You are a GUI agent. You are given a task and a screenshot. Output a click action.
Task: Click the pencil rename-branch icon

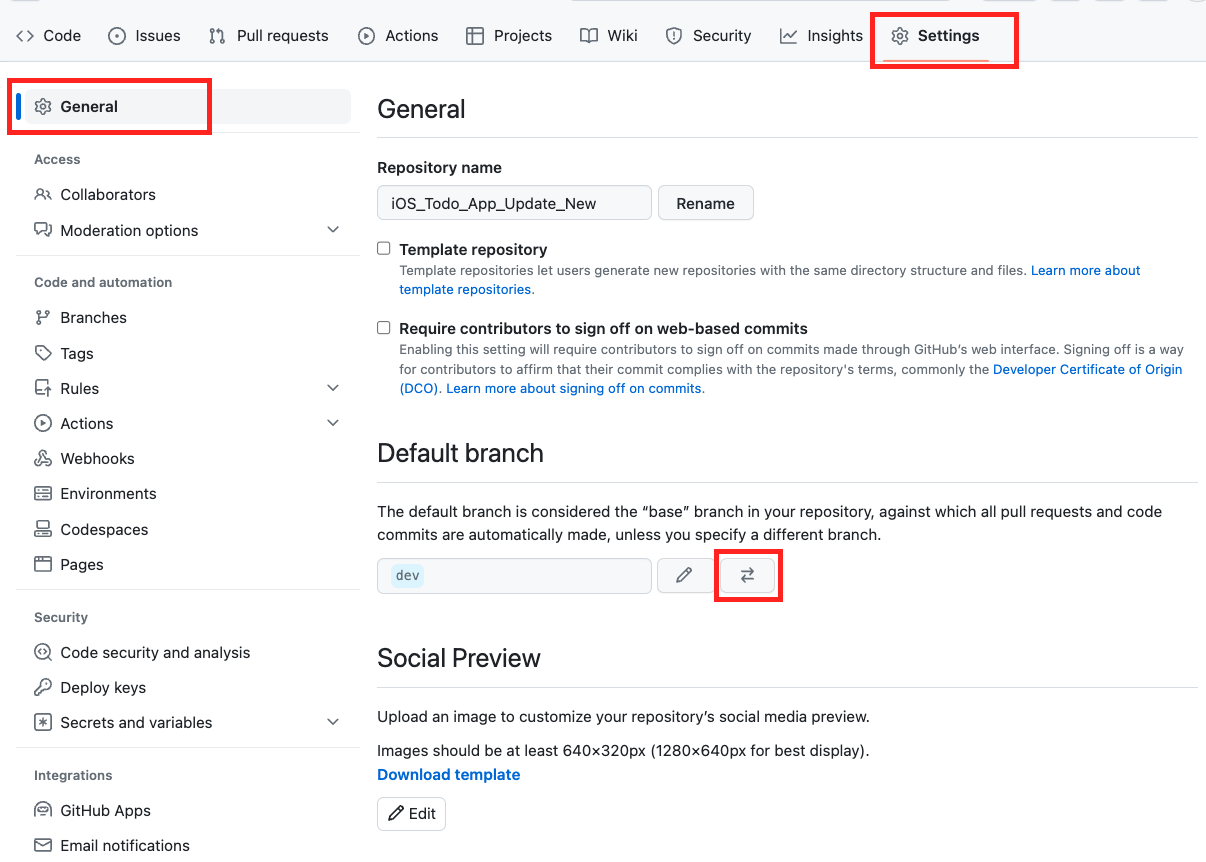coord(684,575)
